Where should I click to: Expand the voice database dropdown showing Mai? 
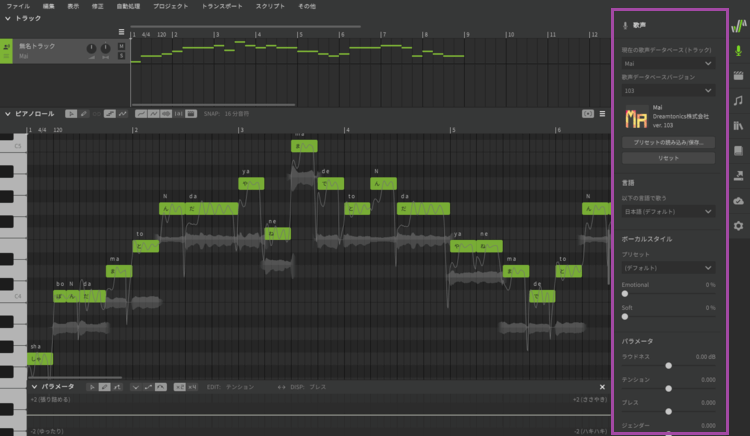click(x=668, y=63)
